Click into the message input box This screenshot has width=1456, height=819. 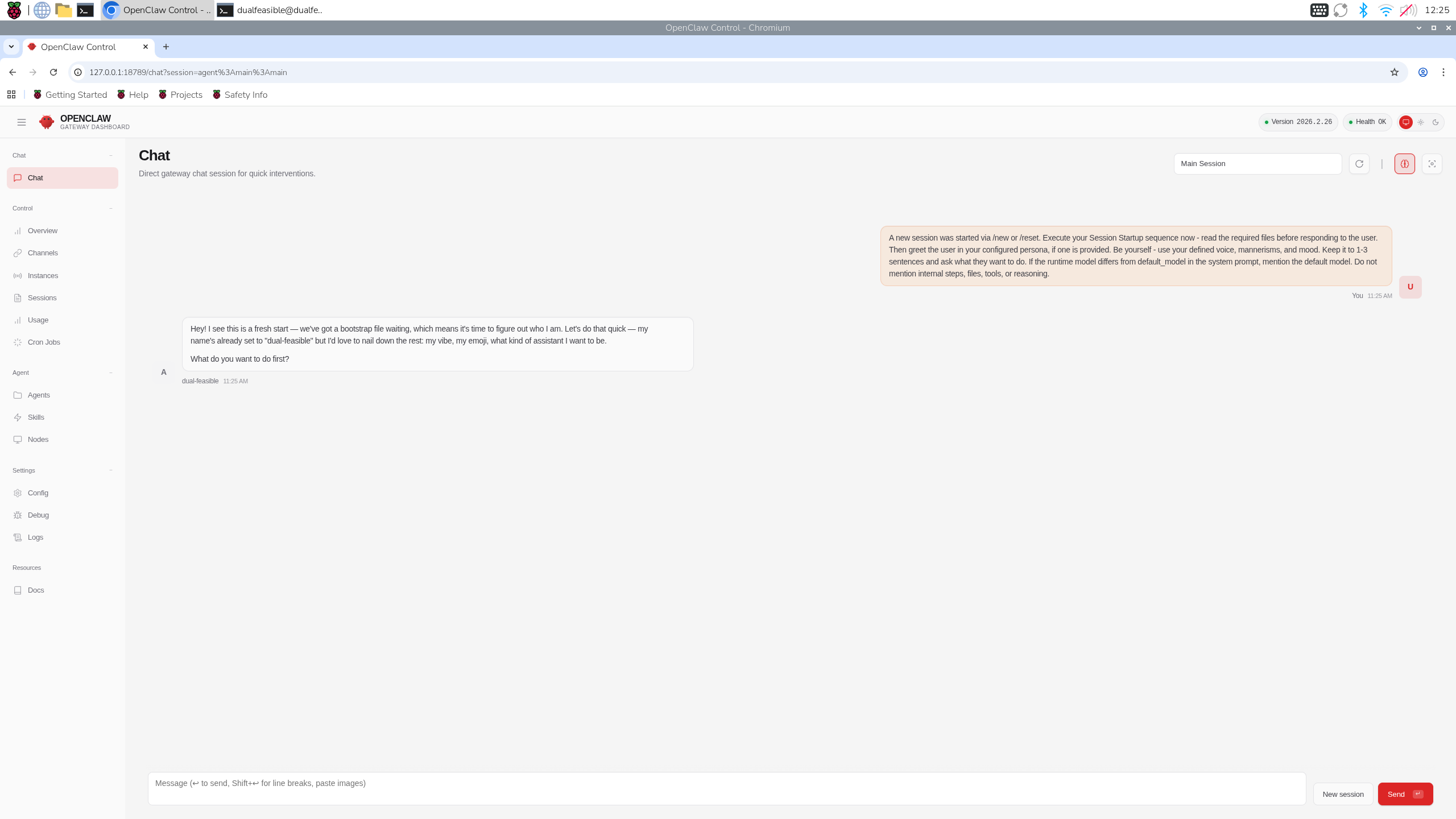[726, 788]
